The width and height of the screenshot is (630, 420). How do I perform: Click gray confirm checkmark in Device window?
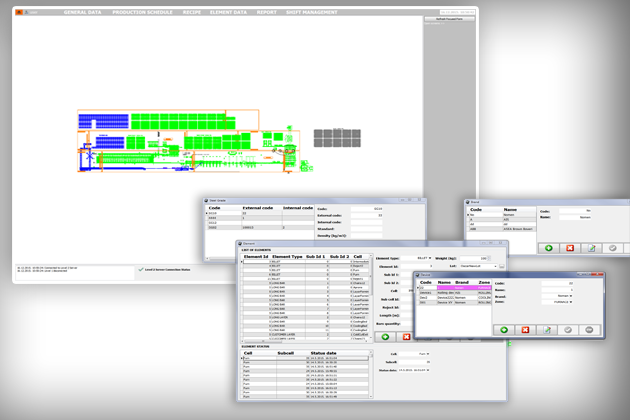click(x=568, y=329)
